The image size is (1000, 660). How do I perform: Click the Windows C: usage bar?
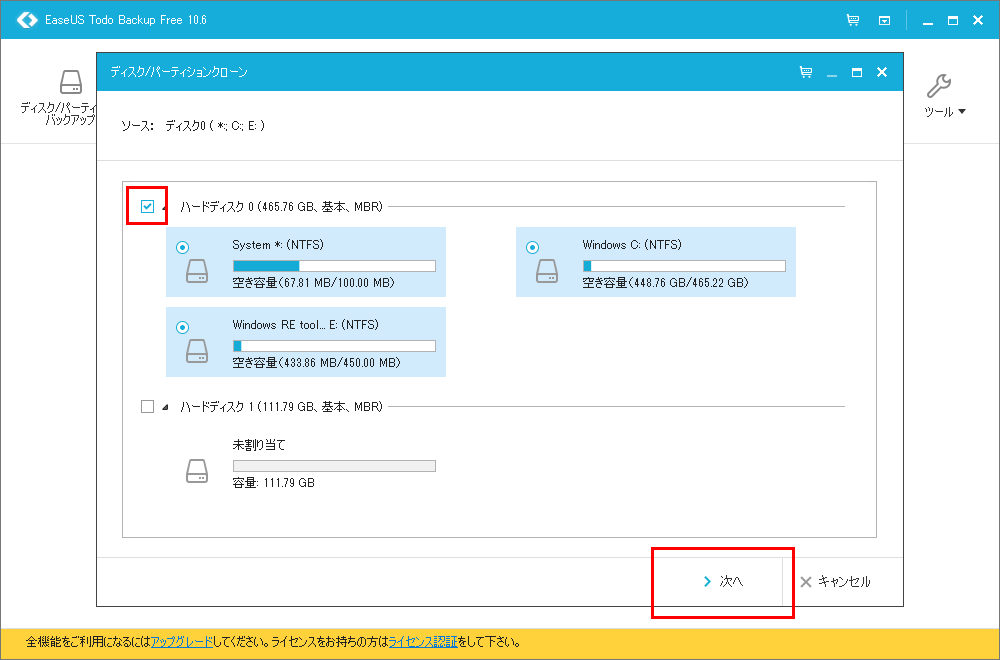click(x=684, y=266)
